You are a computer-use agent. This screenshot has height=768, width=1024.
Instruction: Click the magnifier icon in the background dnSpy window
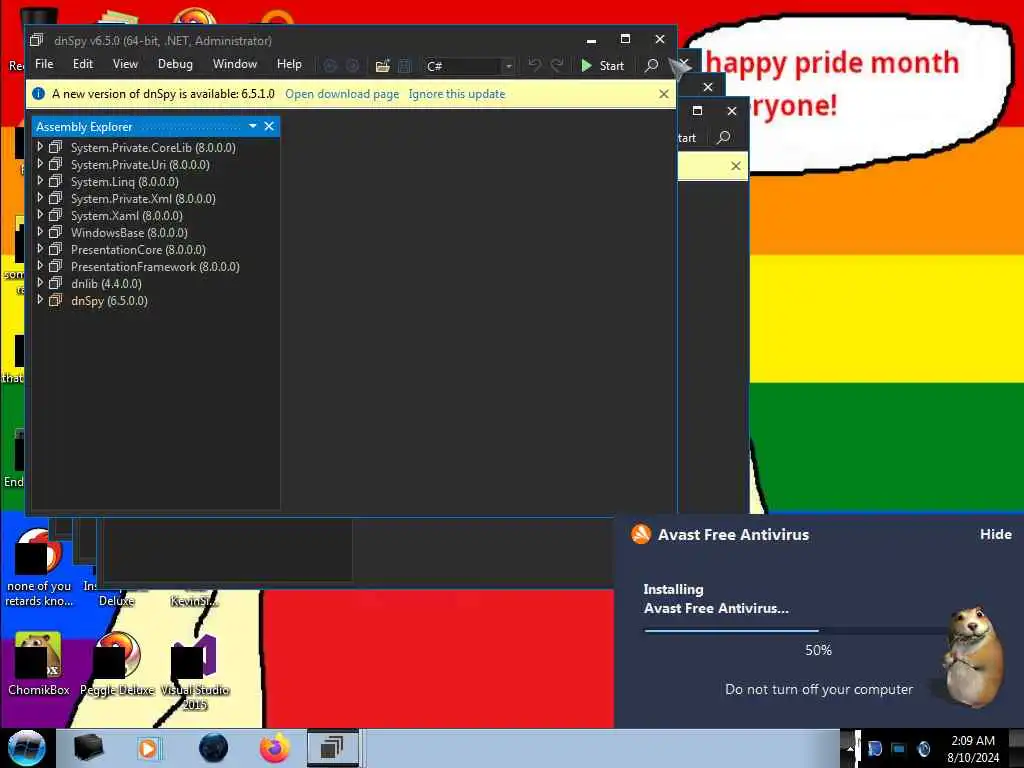point(723,138)
